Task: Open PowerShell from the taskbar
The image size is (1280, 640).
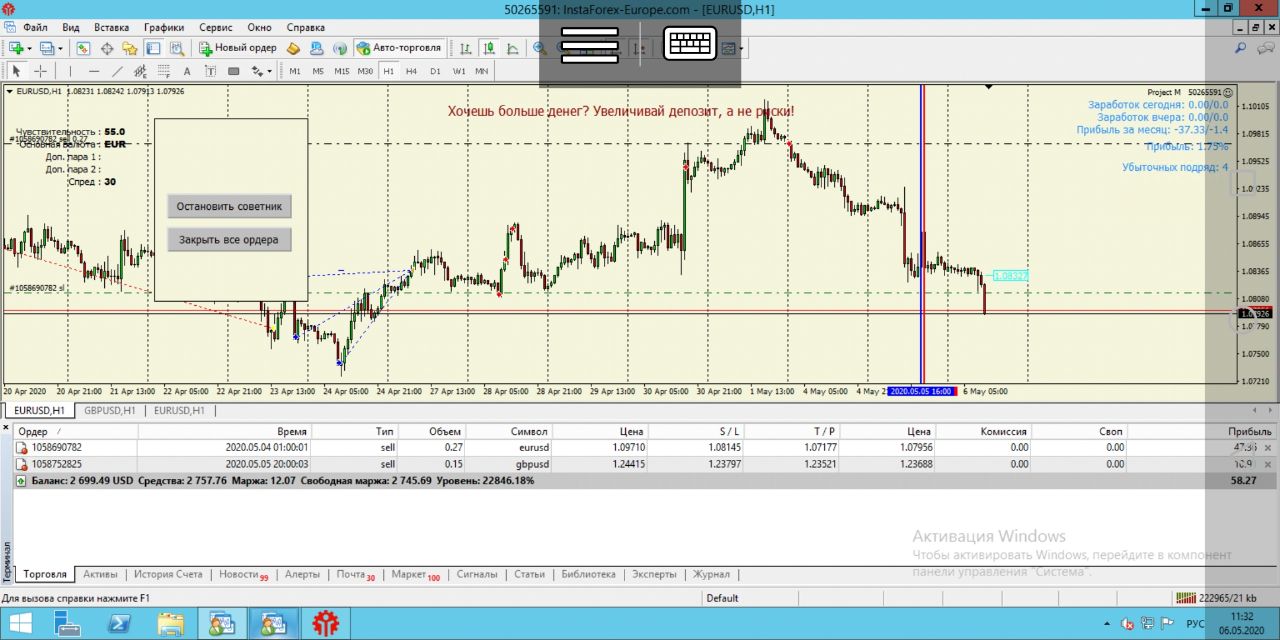Action: [x=119, y=624]
